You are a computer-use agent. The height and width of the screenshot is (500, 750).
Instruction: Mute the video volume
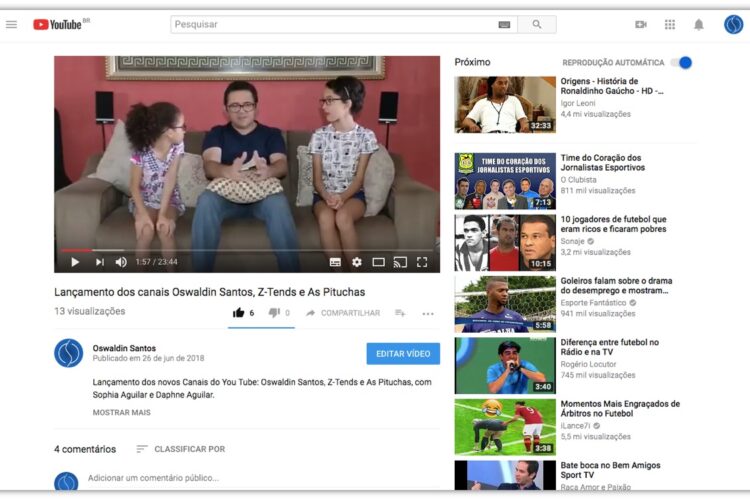tap(121, 262)
